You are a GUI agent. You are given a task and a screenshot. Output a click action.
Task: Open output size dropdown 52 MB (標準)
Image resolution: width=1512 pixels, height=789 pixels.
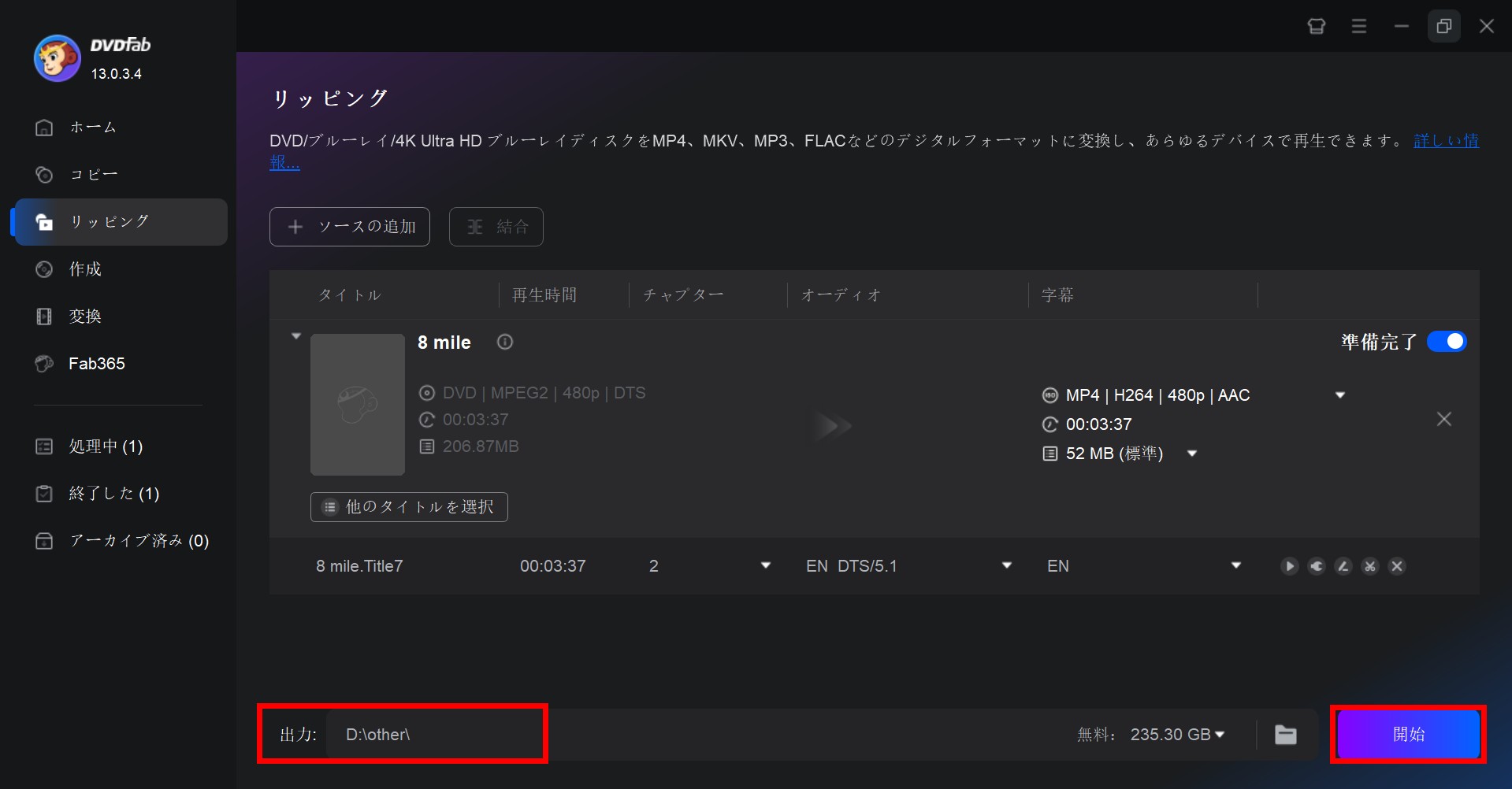[1192, 454]
